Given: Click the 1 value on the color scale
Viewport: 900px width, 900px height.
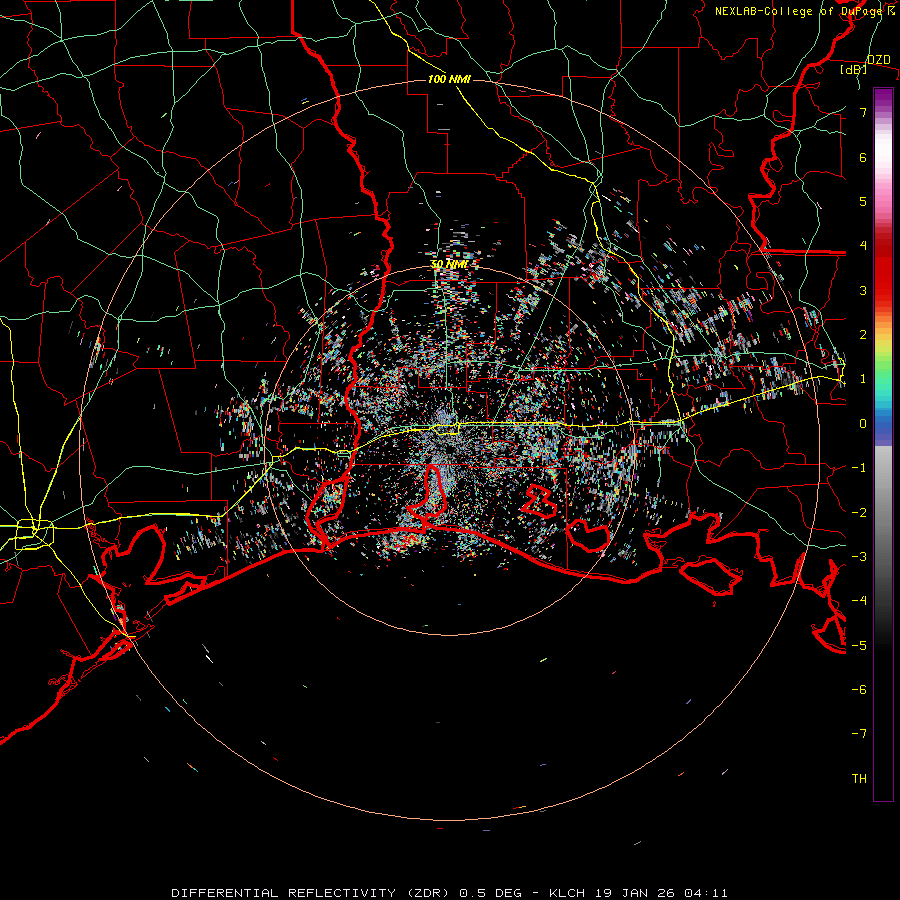Looking at the screenshot, I should (x=863, y=379).
